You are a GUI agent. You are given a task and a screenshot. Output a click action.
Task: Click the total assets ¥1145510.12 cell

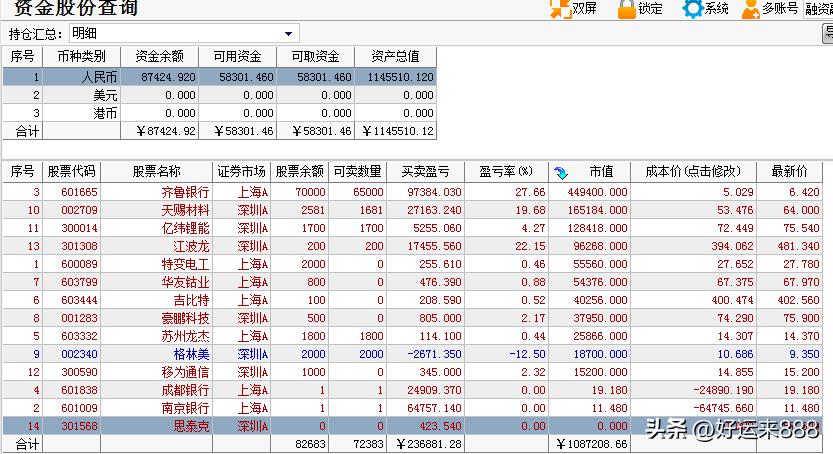(398, 131)
